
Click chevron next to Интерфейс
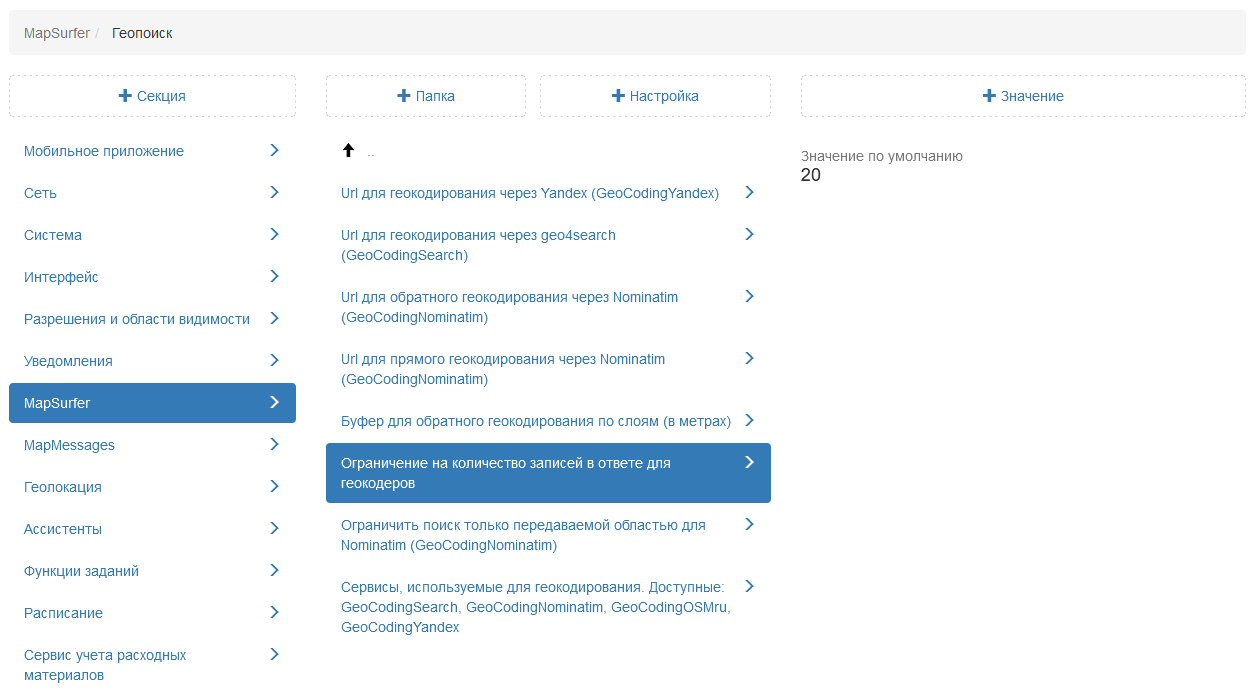coord(274,276)
